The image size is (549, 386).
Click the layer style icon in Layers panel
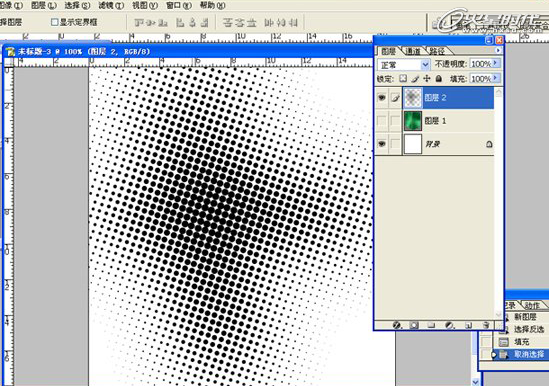(x=397, y=325)
